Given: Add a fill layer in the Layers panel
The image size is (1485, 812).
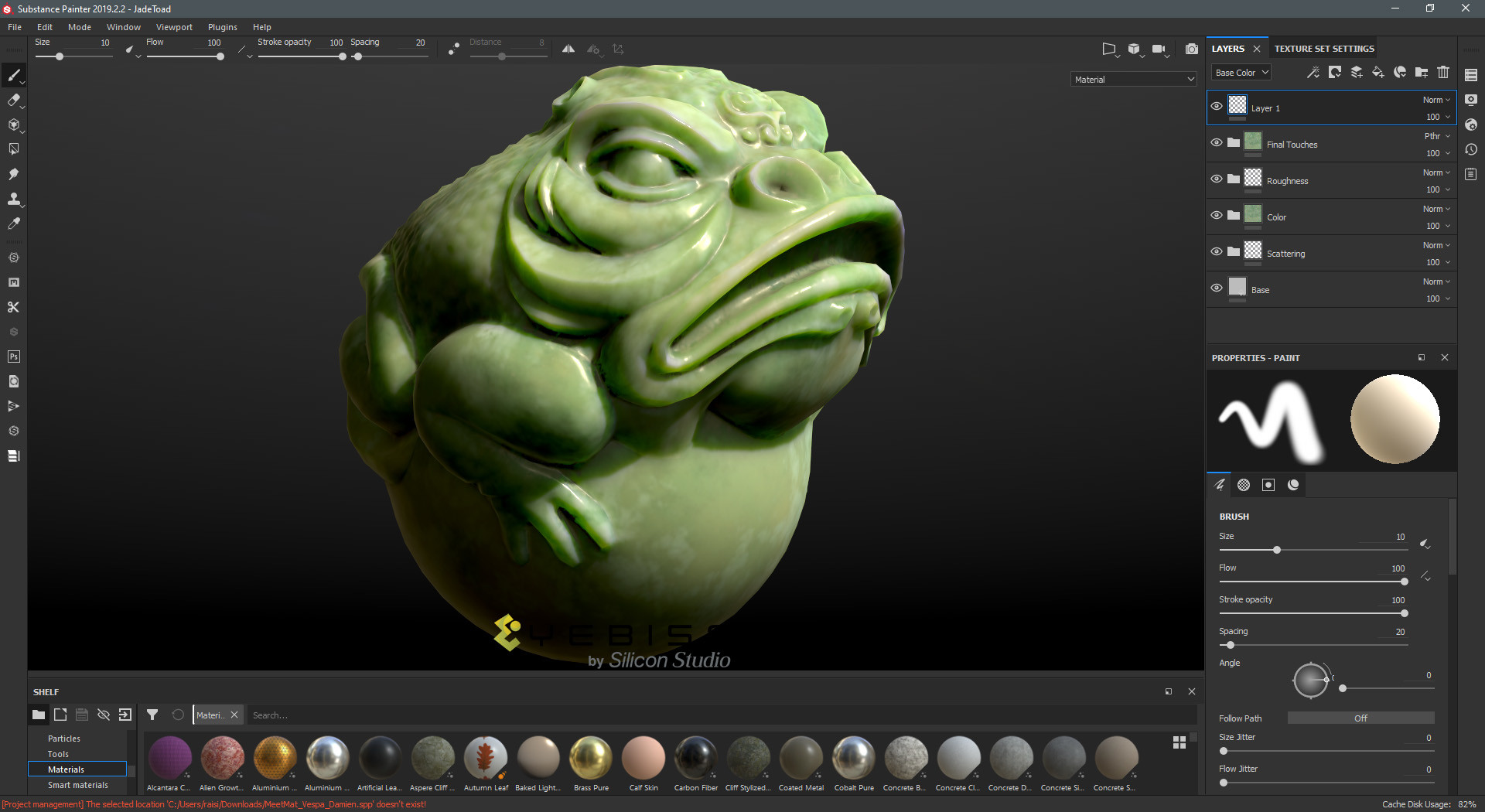Looking at the screenshot, I should 1377,72.
